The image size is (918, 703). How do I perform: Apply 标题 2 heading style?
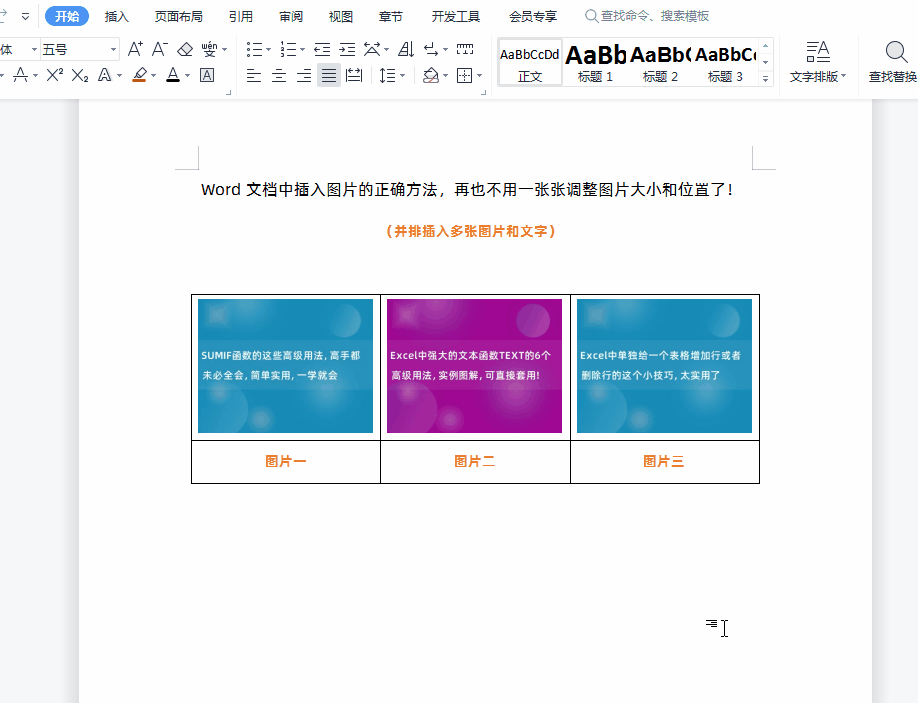[x=660, y=63]
